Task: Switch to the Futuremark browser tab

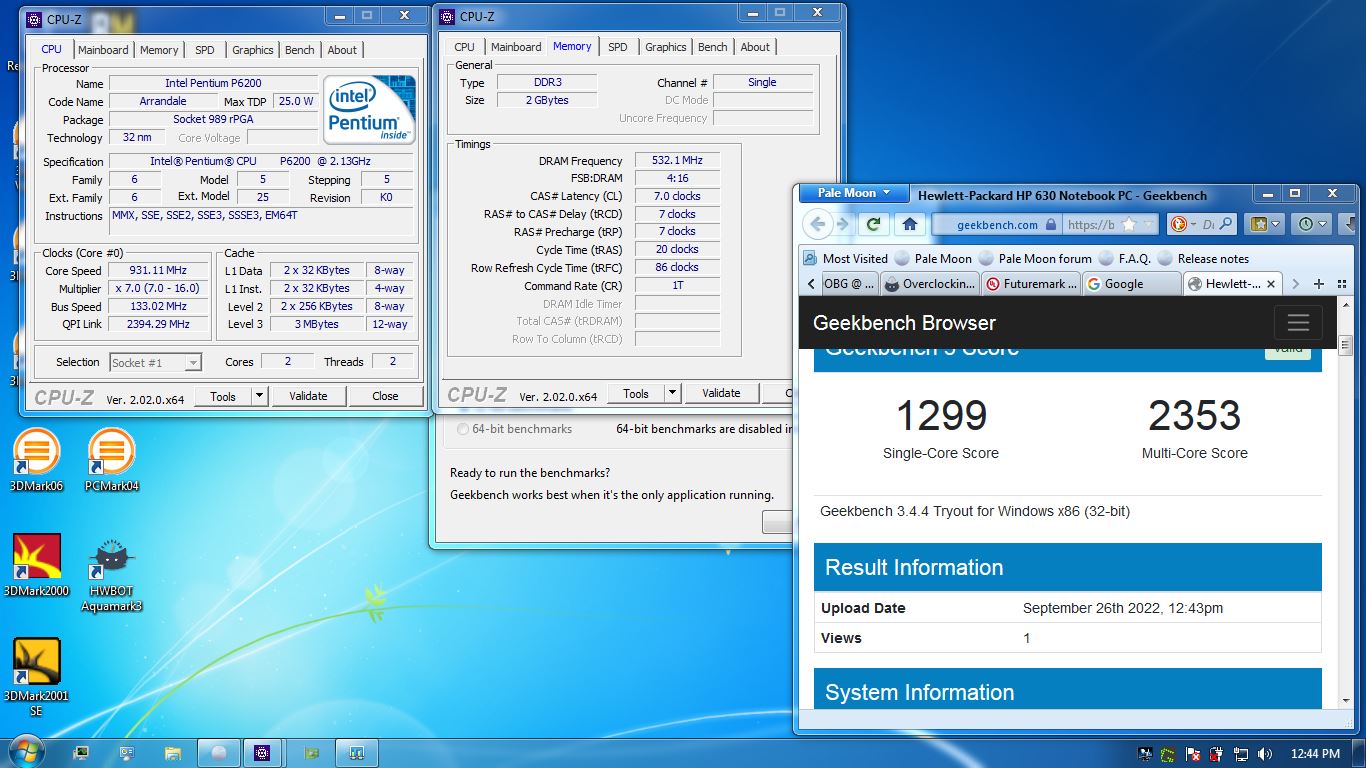Action: point(1031,284)
